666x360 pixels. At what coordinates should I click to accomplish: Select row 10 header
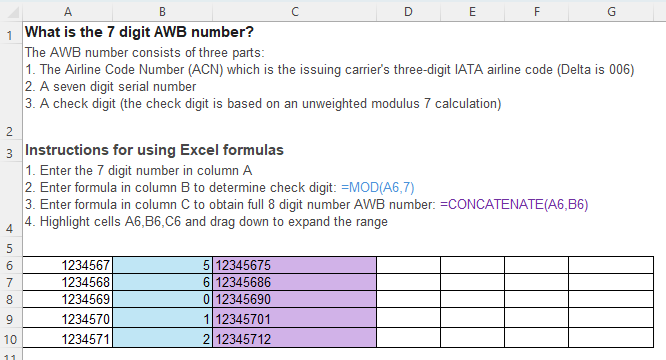(x=11, y=339)
